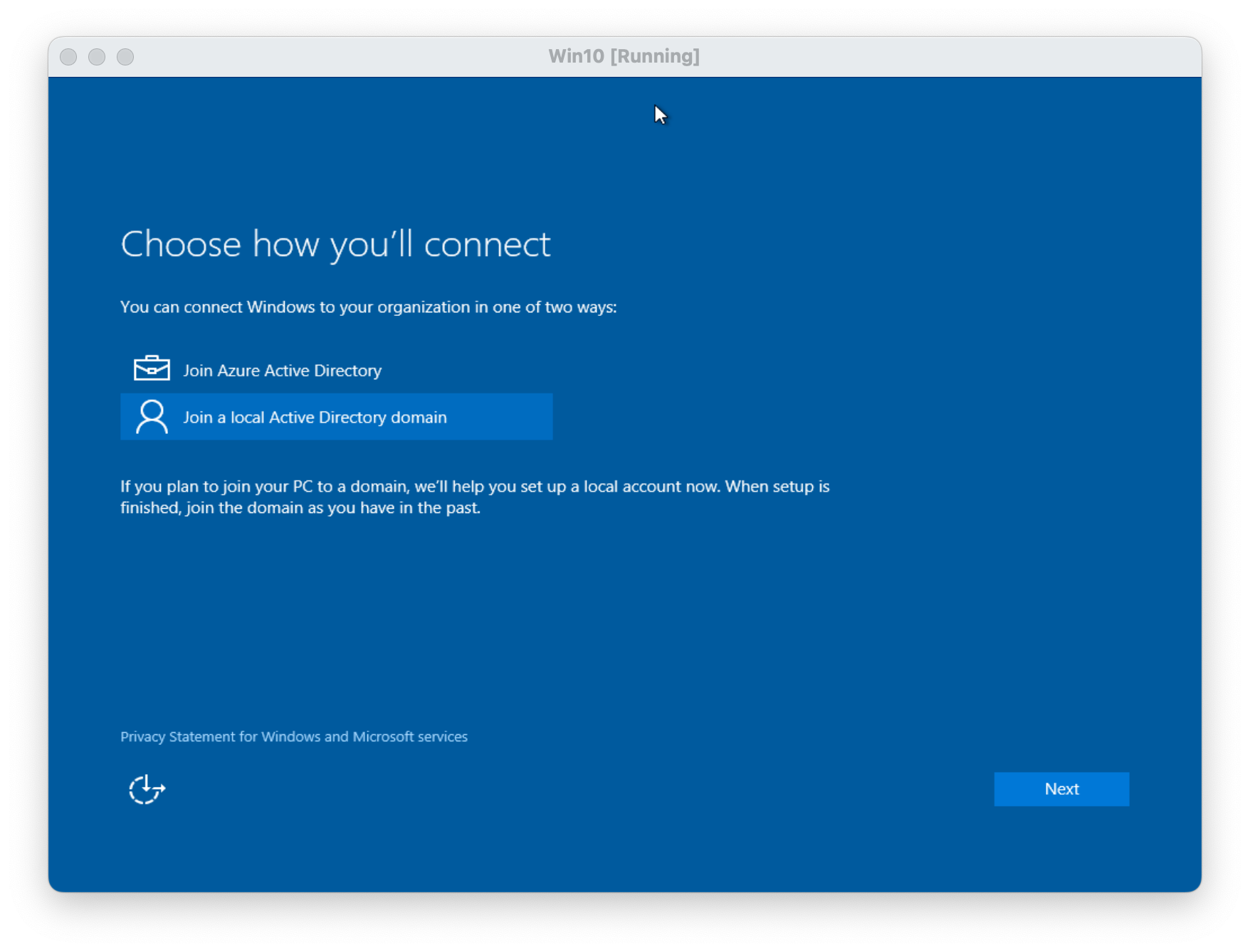Maximize the Win10 VM window

click(125, 57)
